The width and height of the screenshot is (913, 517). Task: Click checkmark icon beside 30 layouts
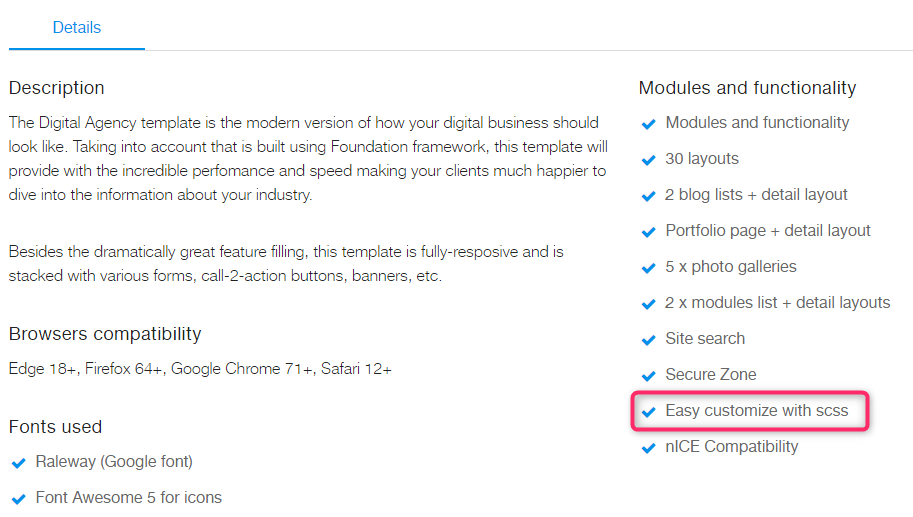(648, 160)
